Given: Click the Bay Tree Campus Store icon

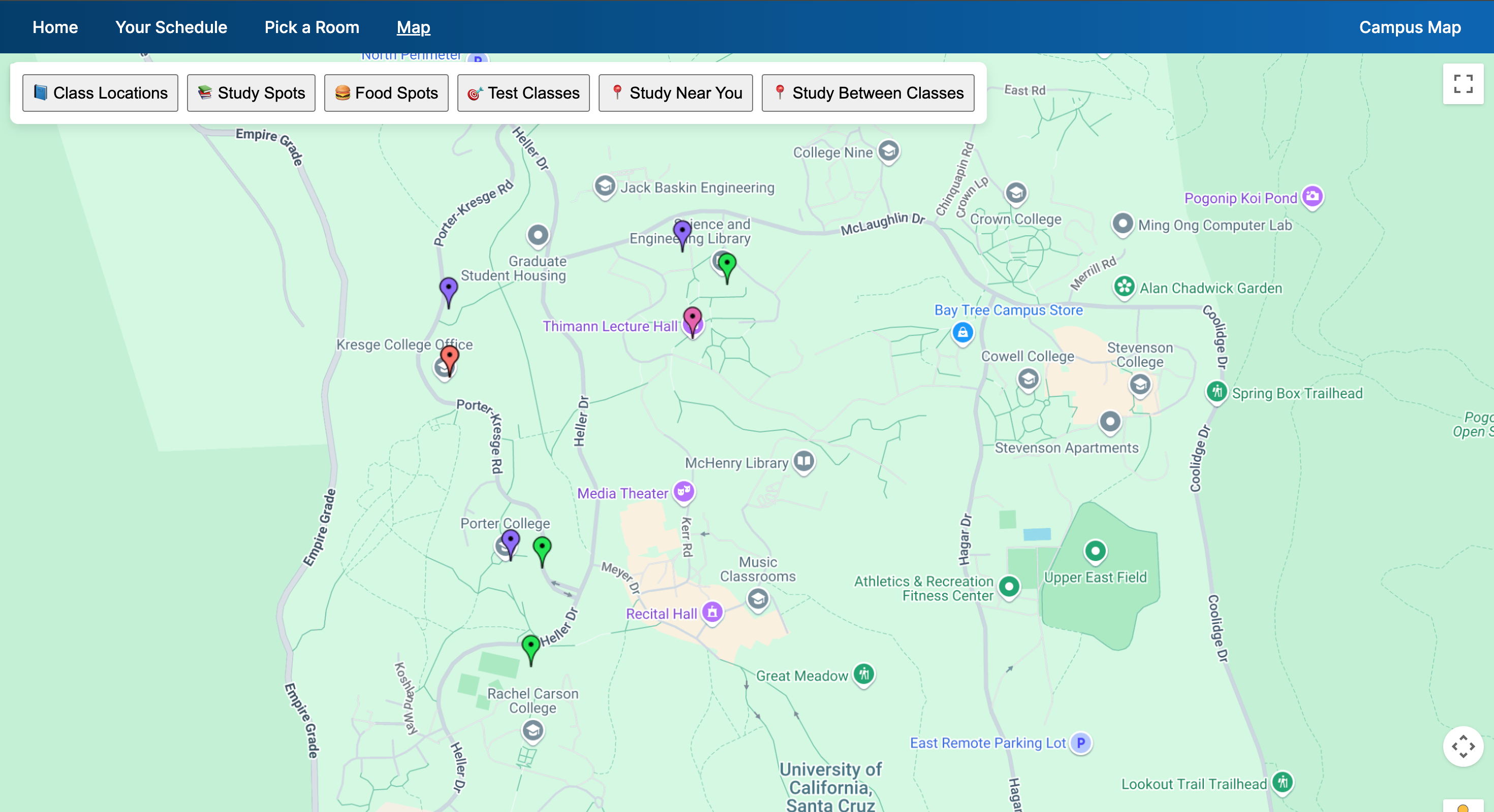Looking at the screenshot, I should pyautogui.click(x=963, y=332).
